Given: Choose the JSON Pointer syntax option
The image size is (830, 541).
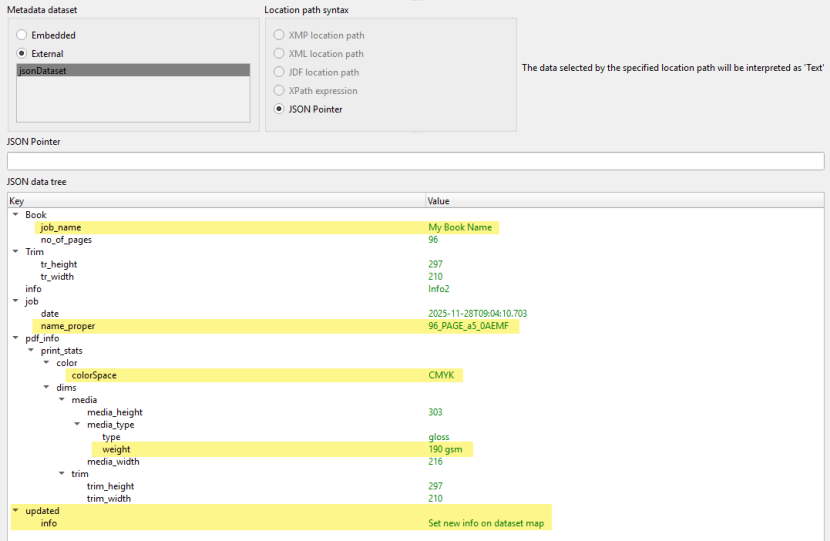Looking at the screenshot, I should click(x=280, y=109).
